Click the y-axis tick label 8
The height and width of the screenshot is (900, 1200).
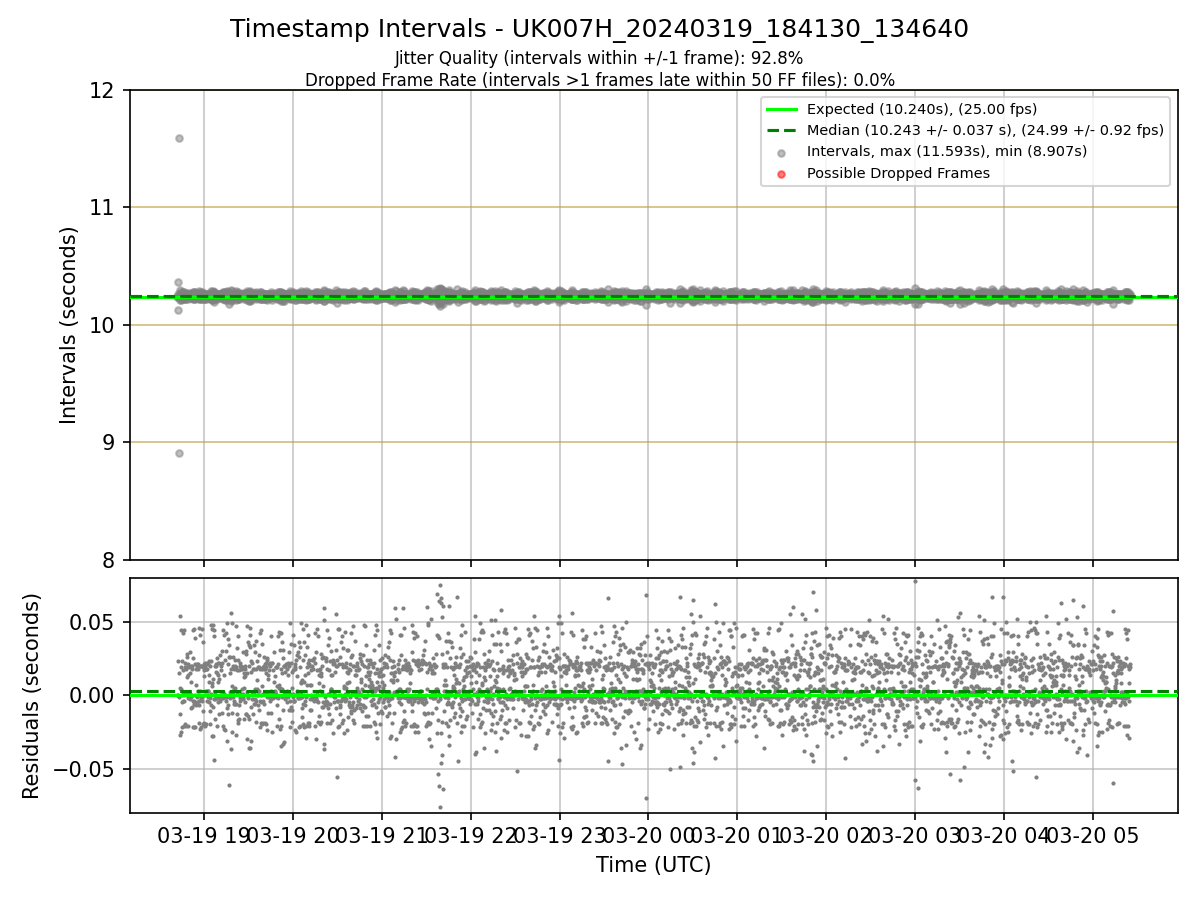click(110, 560)
